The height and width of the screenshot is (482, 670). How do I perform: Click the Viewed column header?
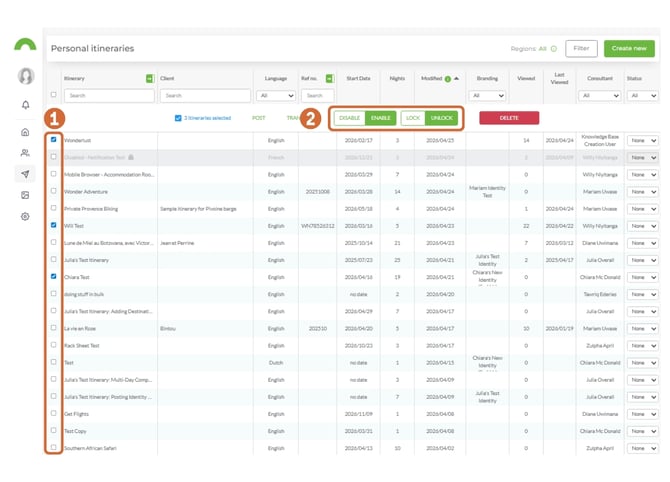[x=526, y=79]
